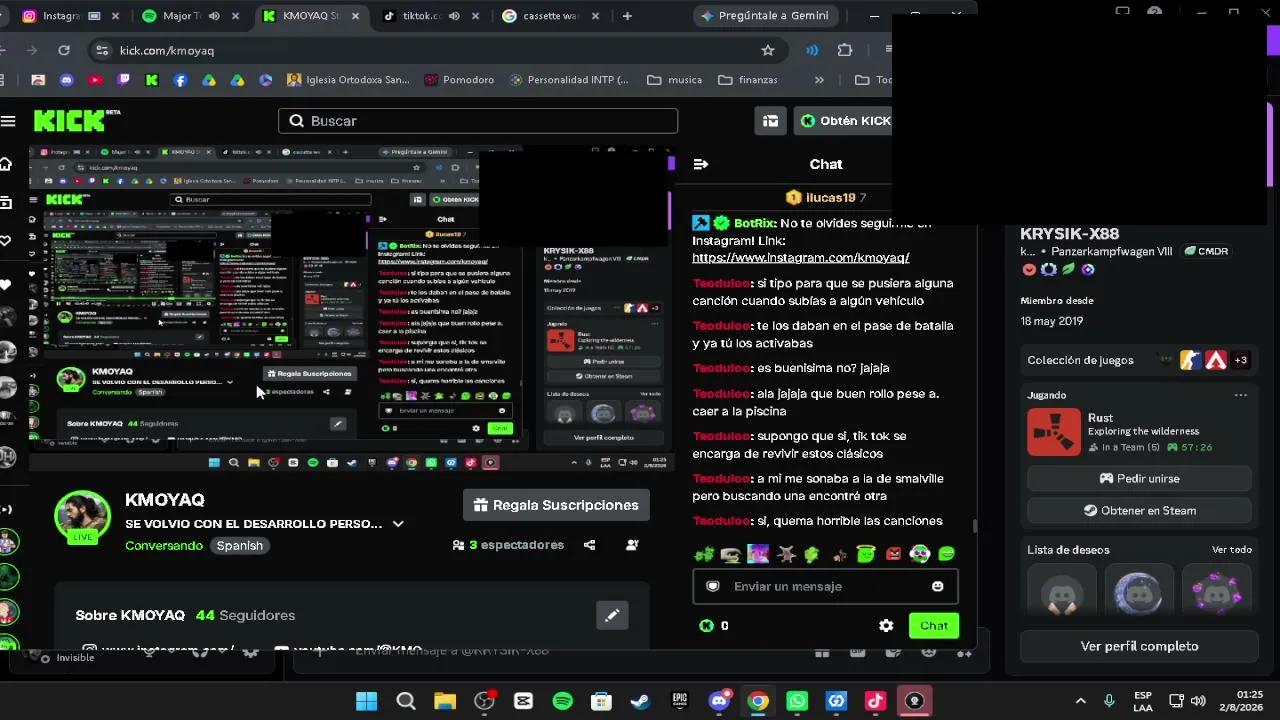Click Ver todo in Lista de deseos

1232,550
